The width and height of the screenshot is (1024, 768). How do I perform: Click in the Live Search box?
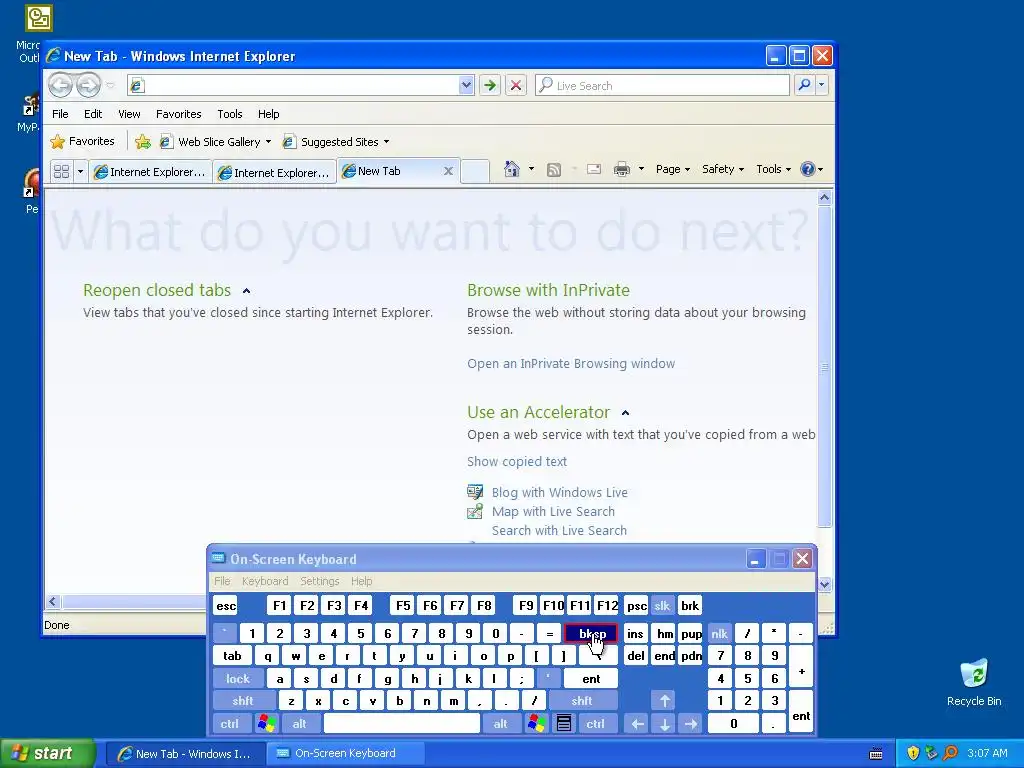[662, 86]
